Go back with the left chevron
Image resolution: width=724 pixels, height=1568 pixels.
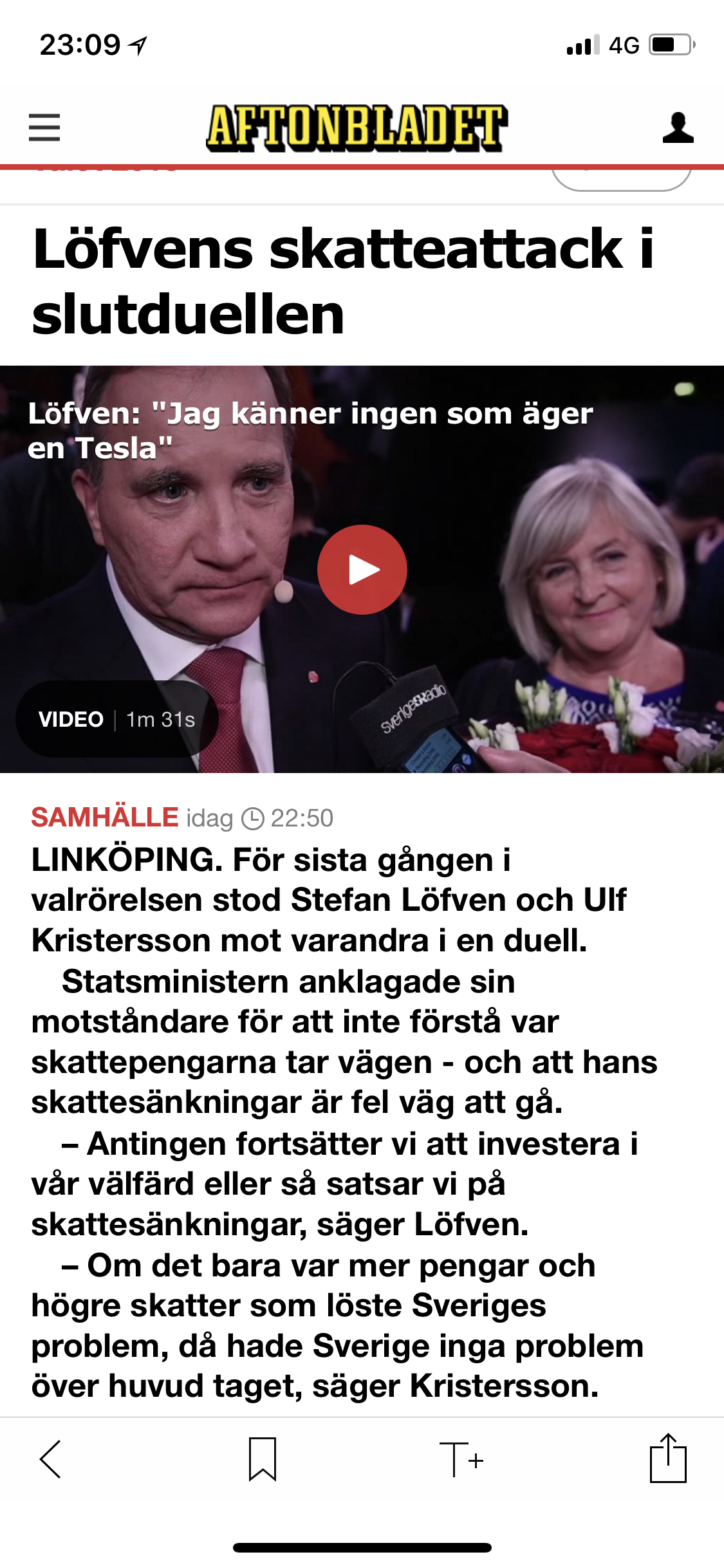tap(50, 1459)
